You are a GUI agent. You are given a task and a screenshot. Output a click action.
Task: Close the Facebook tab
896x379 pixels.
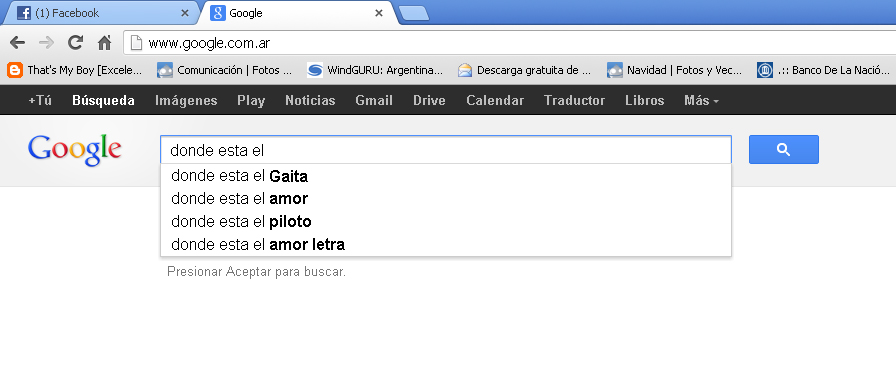pyautogui.click(x=185, y=13)
